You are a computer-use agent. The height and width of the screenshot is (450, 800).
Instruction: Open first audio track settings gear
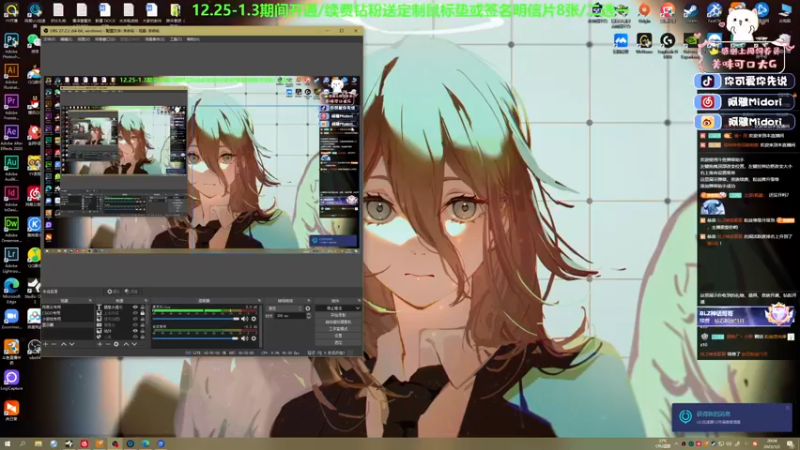(x=254, y=318)
